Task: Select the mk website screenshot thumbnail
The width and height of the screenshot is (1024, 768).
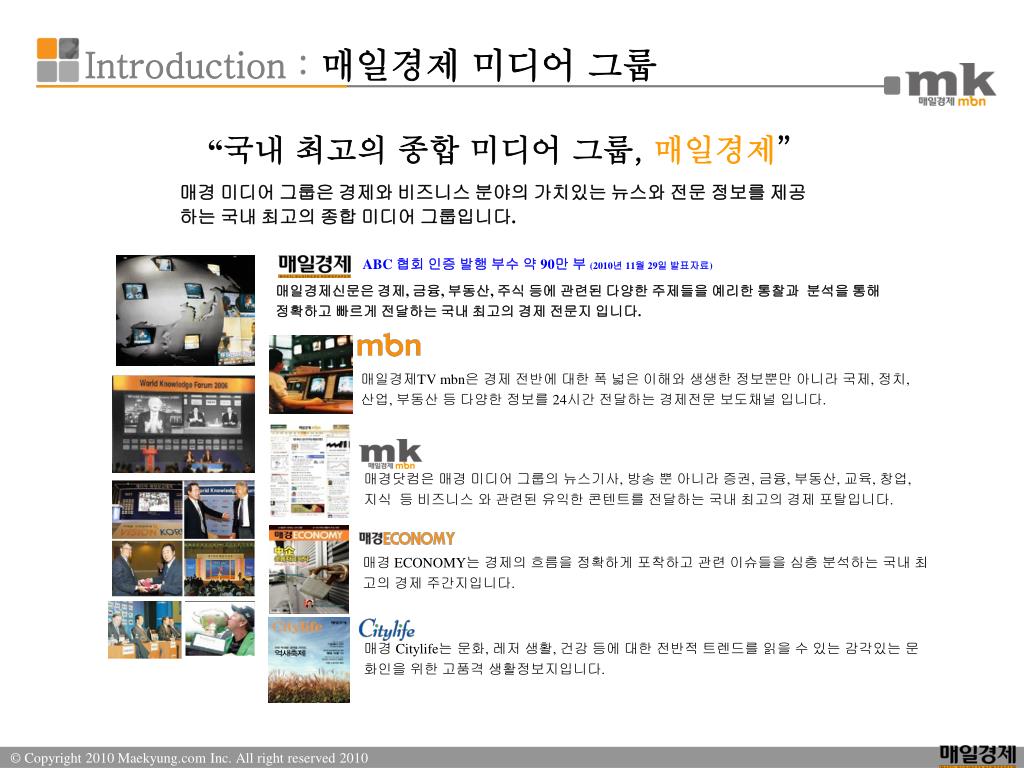Action: pyautogui.click(x=310, y=471)
